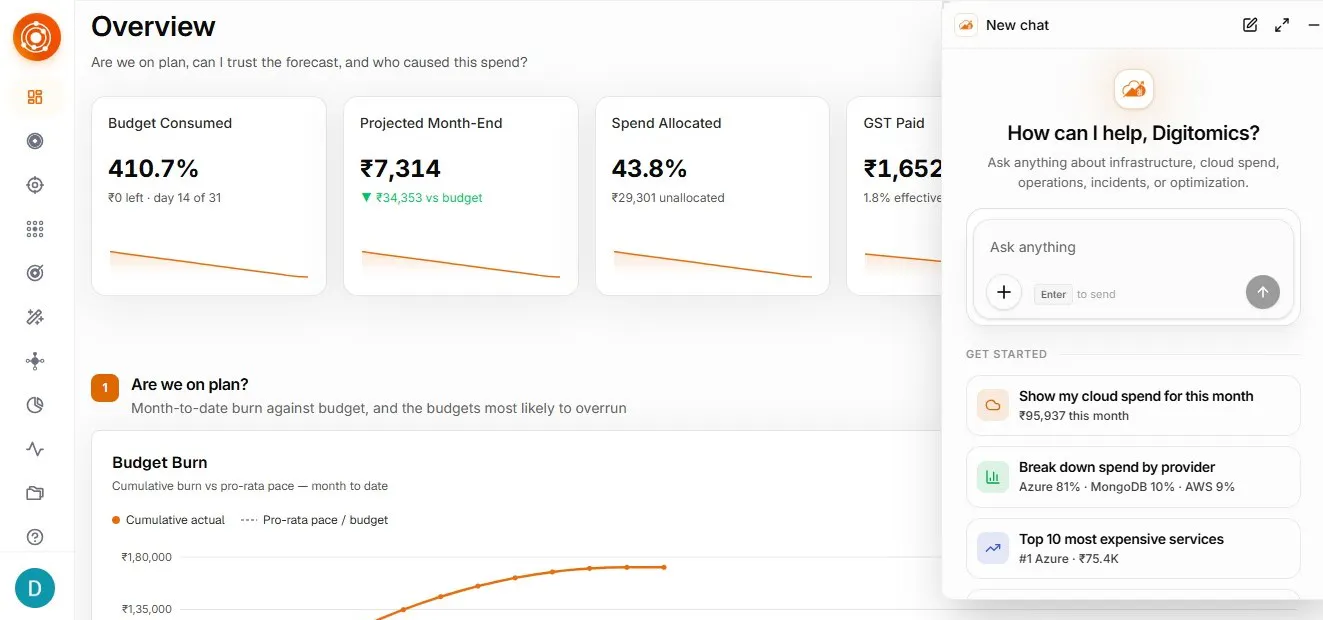
Task: Open the help question mark icon
Action: coord(35,537)
